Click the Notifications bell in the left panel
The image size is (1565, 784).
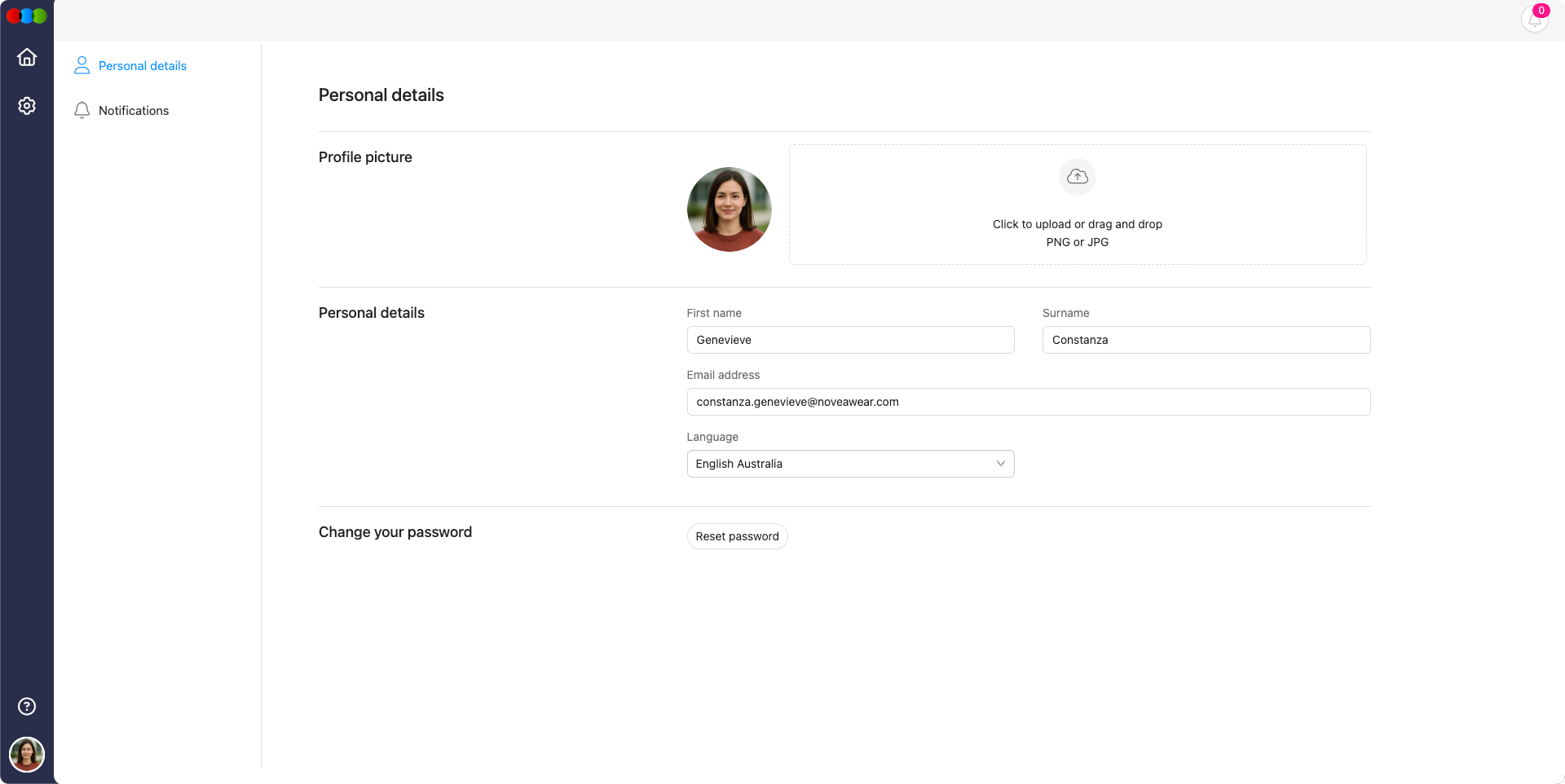click(82, 110)
